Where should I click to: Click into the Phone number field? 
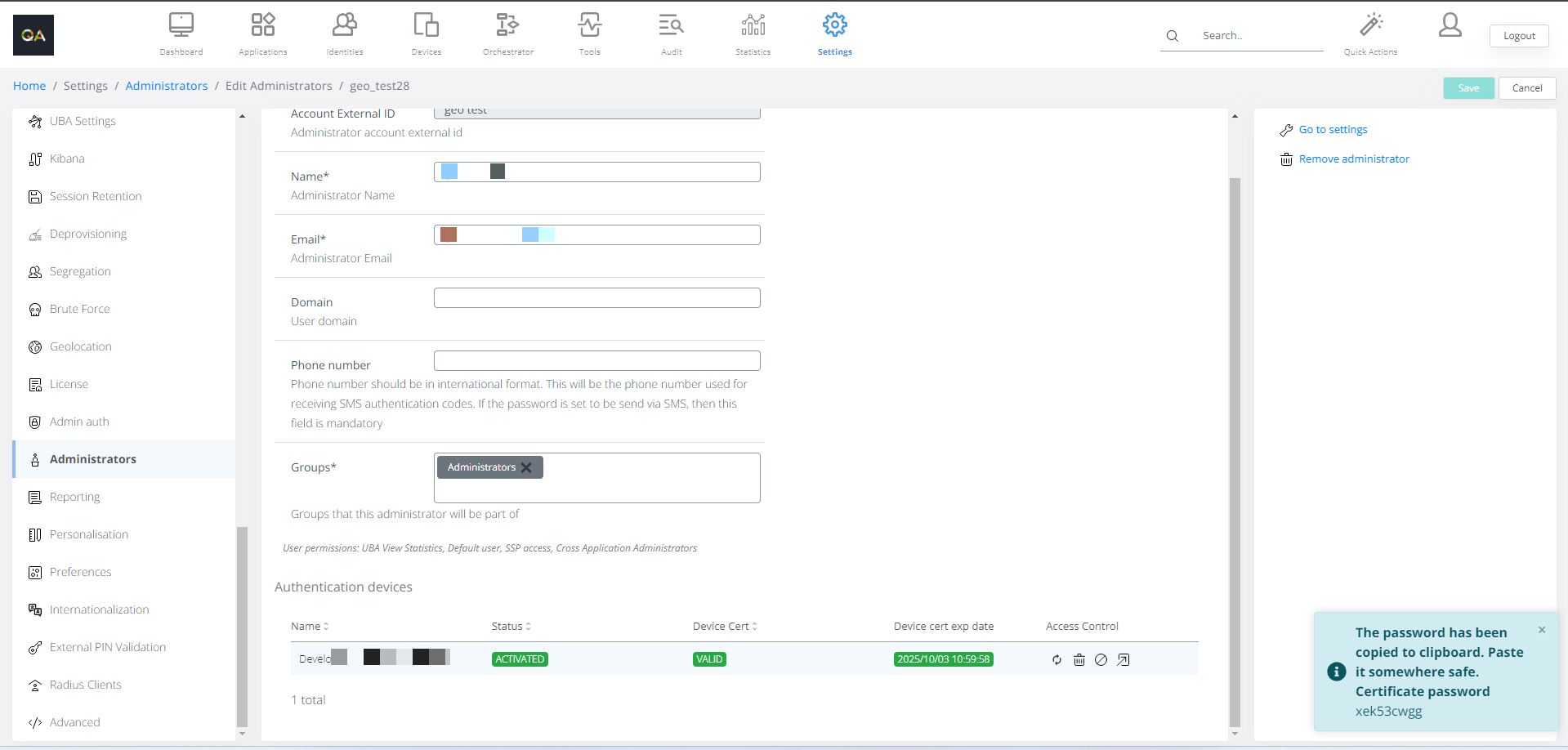click(596, 361)
